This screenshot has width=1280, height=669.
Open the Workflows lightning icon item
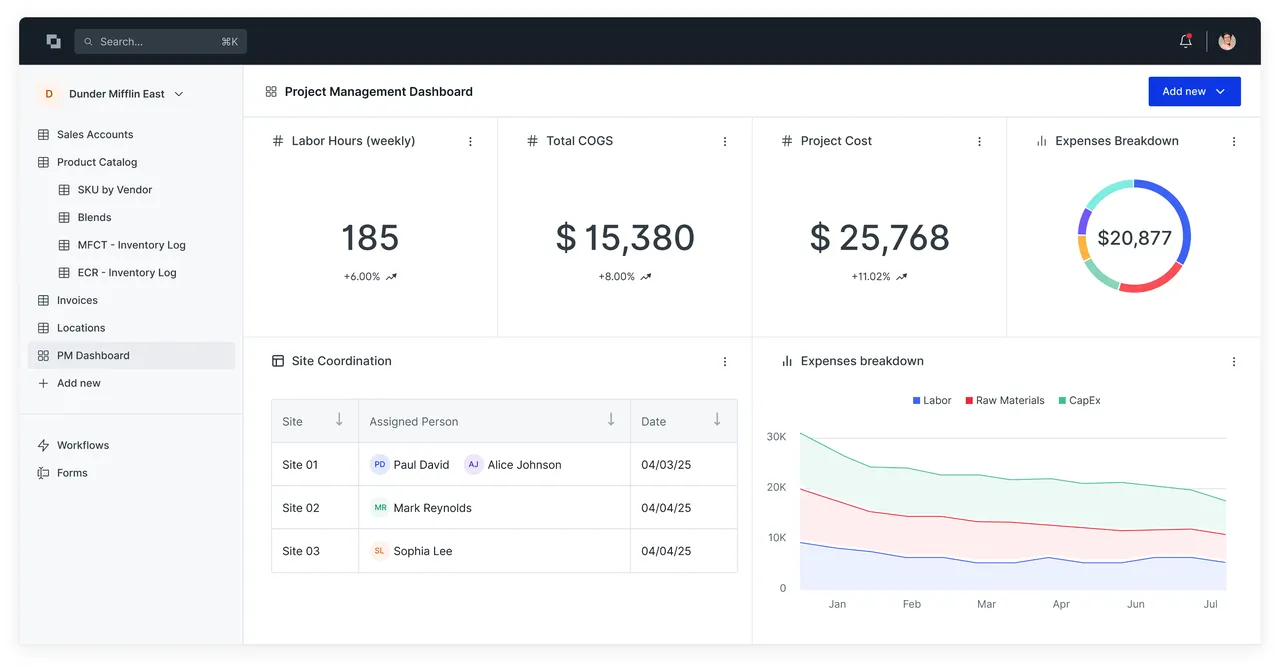[73, 445]
